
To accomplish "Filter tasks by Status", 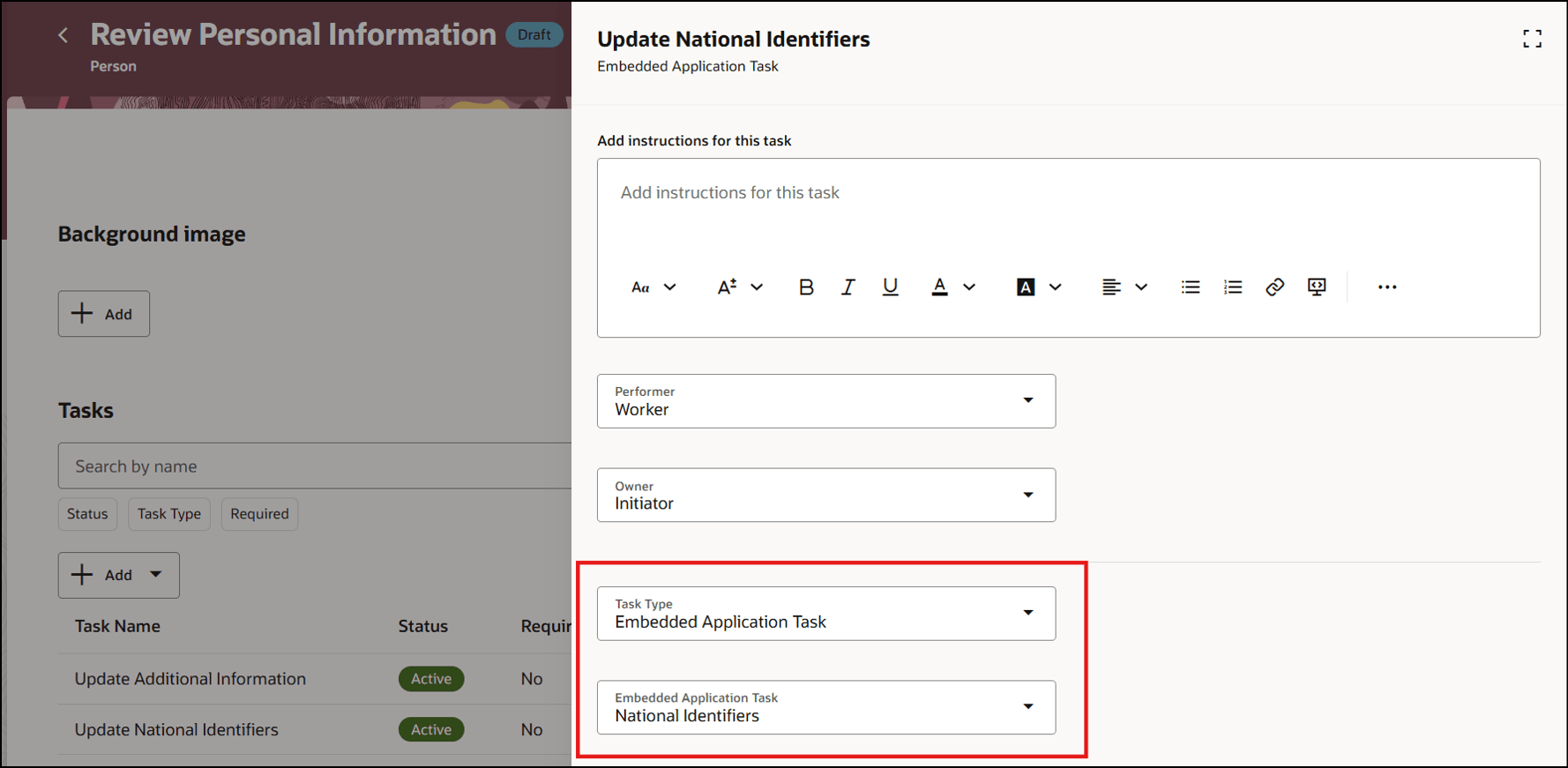I will pyautogui.click(x=87, y=514).
